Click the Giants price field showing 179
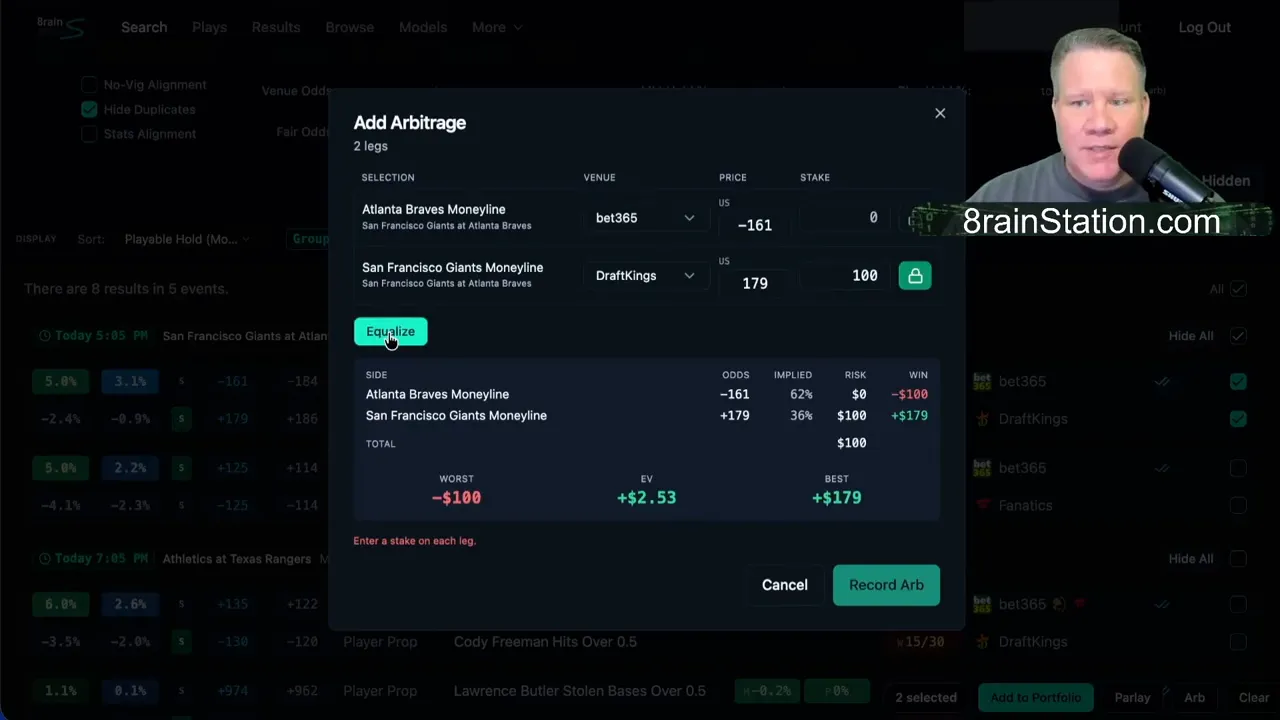 755,283
